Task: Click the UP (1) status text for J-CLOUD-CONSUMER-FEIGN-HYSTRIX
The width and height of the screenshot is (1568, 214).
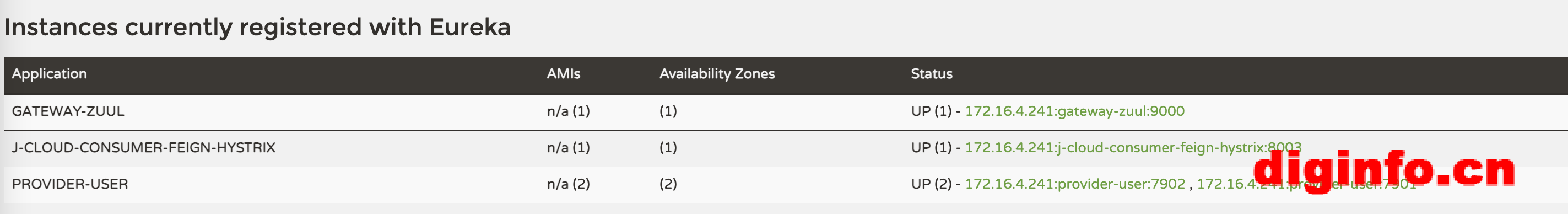Action: (x=931, y=148)
